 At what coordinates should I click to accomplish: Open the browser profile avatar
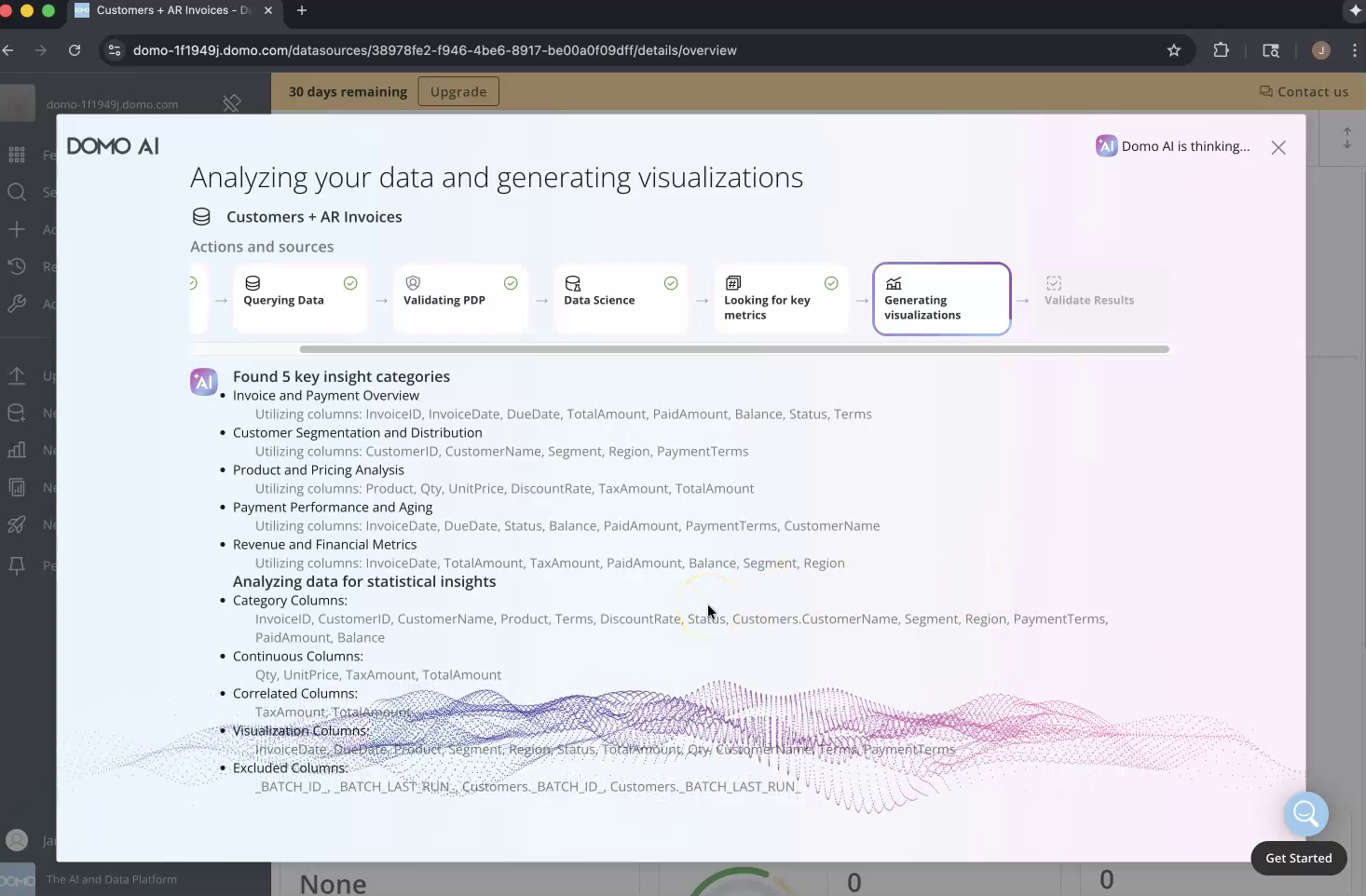pyautogui.click(x=1320, y=50)
